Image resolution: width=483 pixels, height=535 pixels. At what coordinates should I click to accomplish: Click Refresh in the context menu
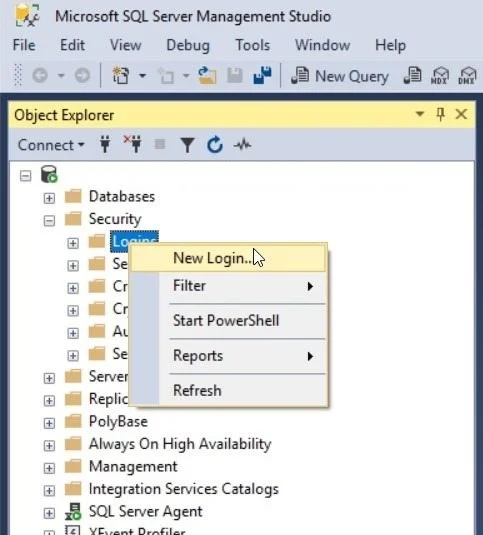[x=228, y=391]
